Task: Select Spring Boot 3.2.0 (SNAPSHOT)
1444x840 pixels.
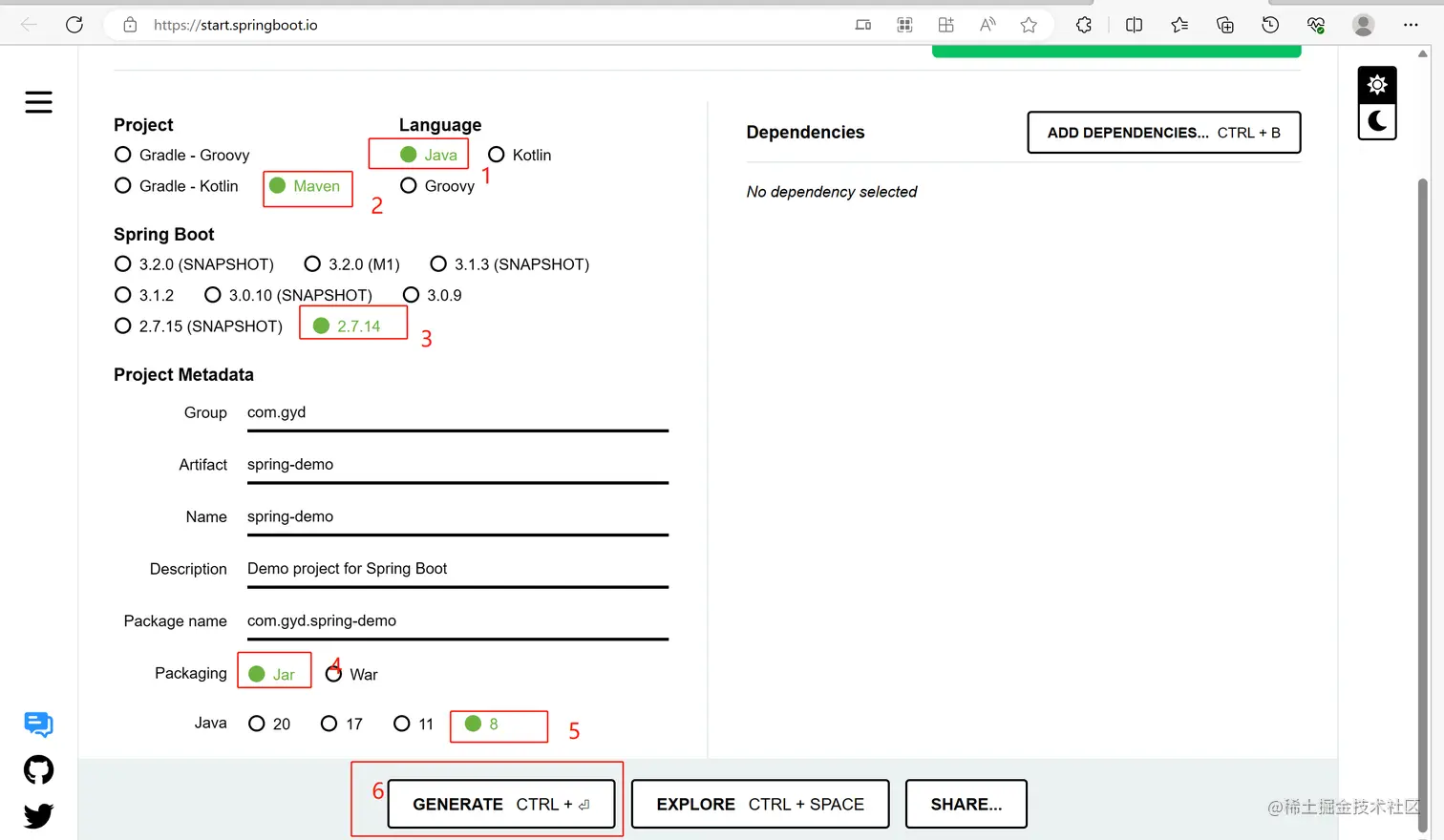Action: 194,263
